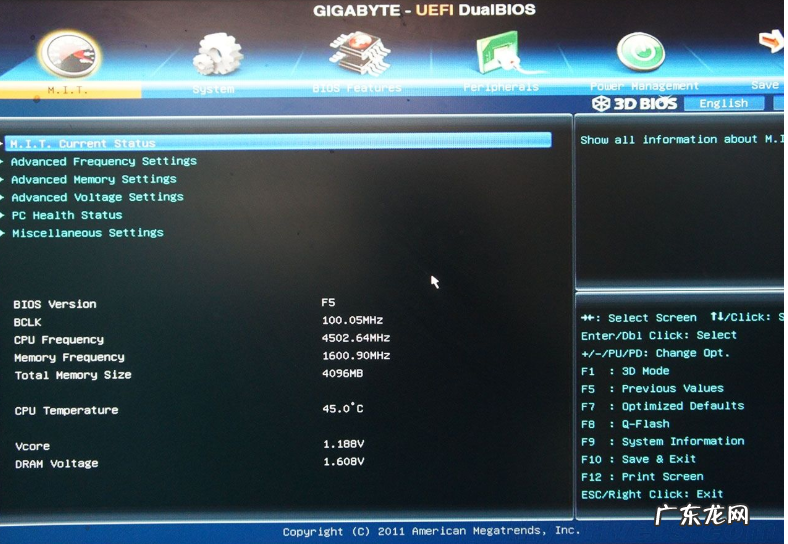Switch to the Power Management tab label
The height and width of the screenshot is (544, 788).
[x=644, y=86]
